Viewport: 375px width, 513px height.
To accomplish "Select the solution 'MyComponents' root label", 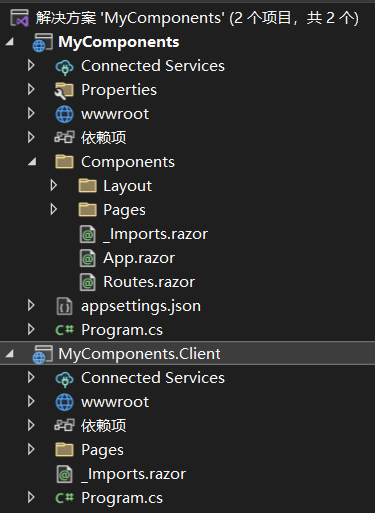I will (x=197, y=18).
